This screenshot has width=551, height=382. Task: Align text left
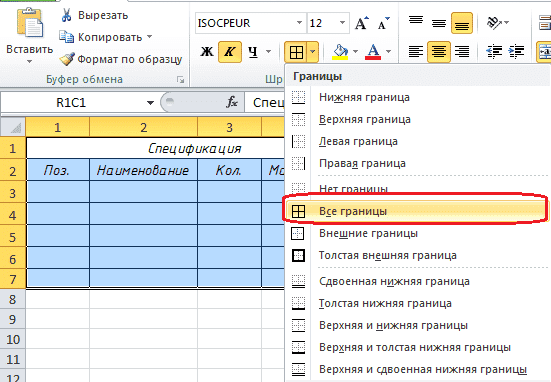point(416,52)
